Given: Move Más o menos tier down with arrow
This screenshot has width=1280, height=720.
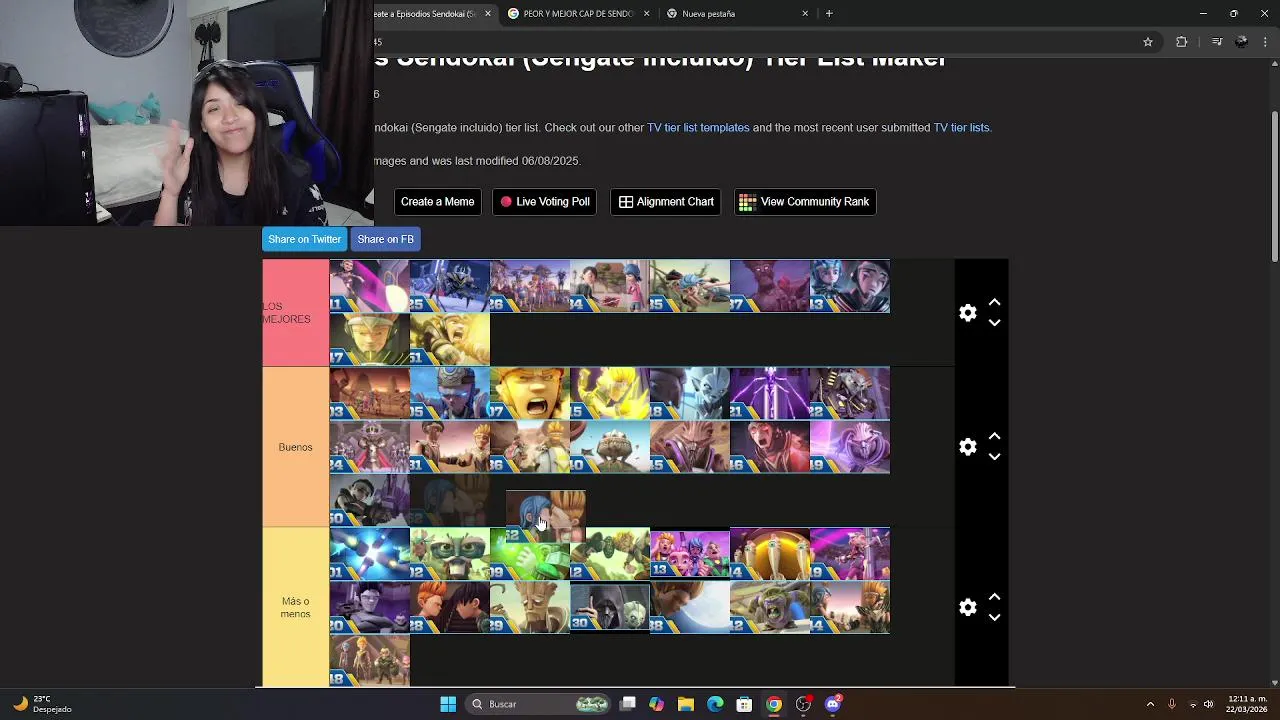Looking at the screenshot, I should pos(994,617).
